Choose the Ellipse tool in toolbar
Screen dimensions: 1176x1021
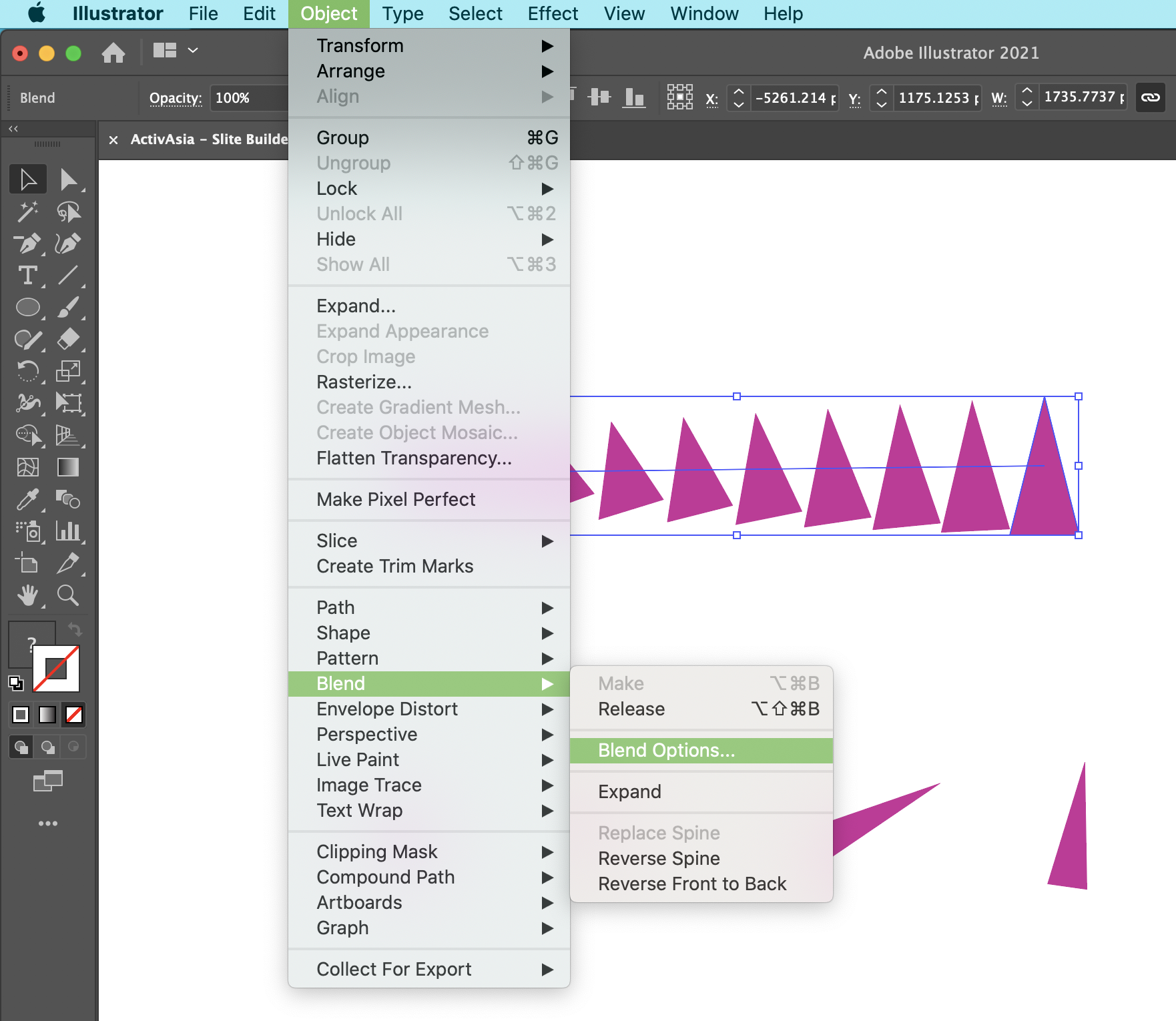pos(27,307)
